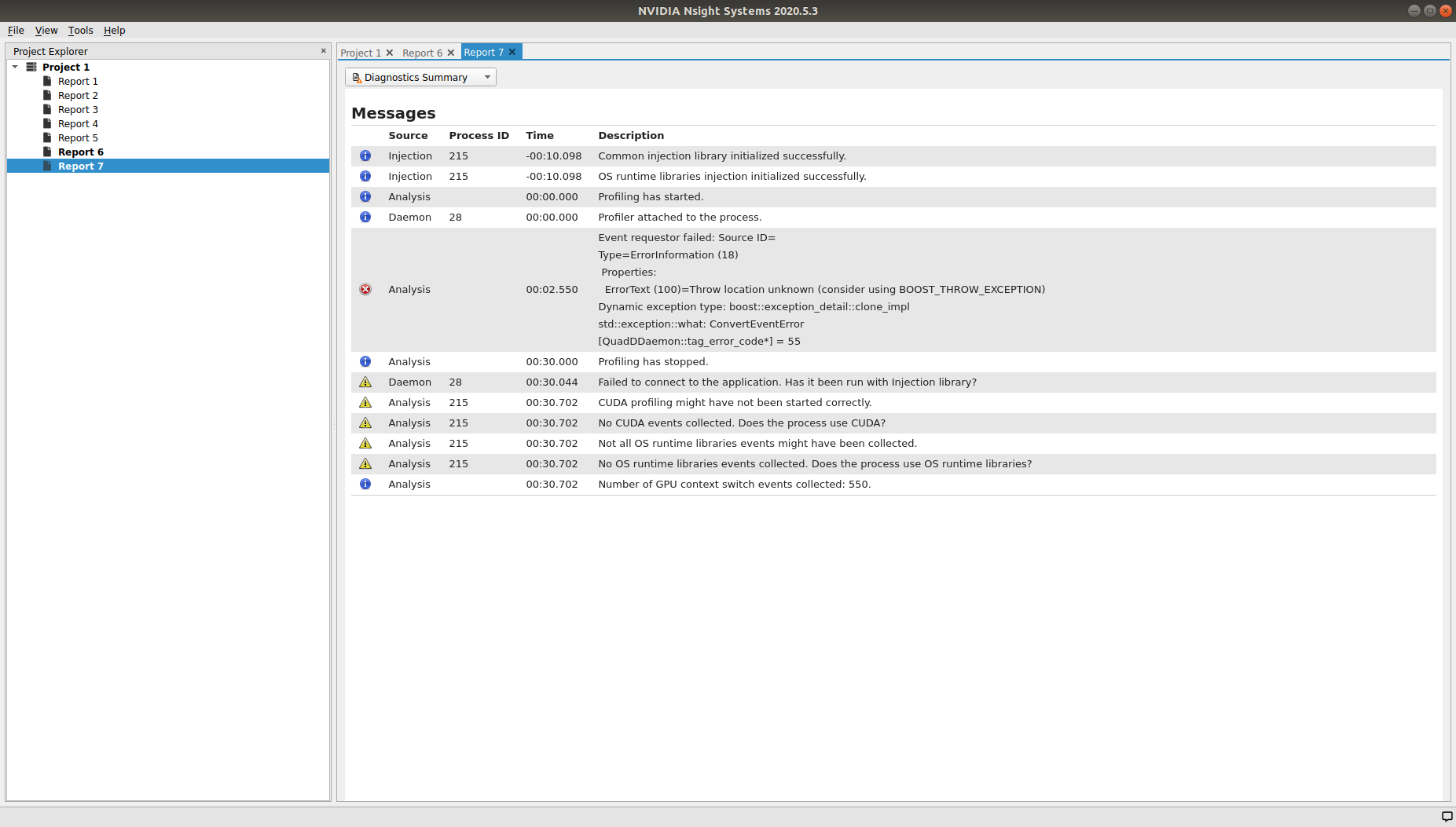Screen dimensions: 1456x827
Task: Click the Messages heading
Action: tap(393, 113)
